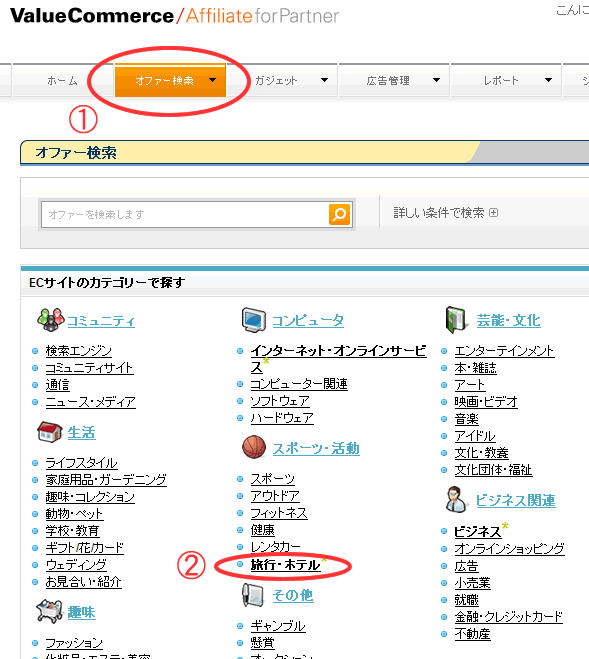
Task: Open the レポート menu dropdown arrow
Action: tap(548, 80)
